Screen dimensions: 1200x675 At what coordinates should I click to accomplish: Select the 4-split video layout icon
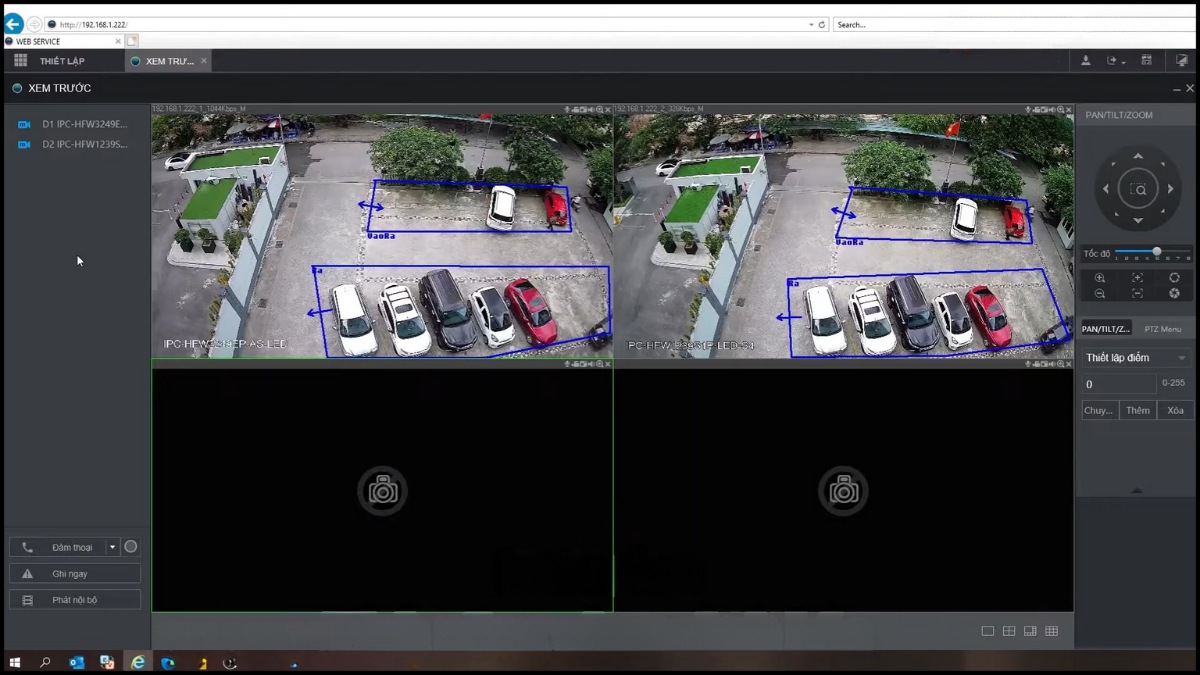tap(1010, 631)
